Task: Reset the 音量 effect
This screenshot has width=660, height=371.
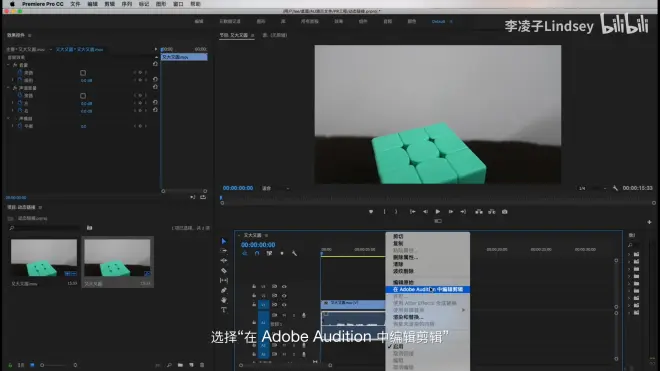Action: [155, 64]
